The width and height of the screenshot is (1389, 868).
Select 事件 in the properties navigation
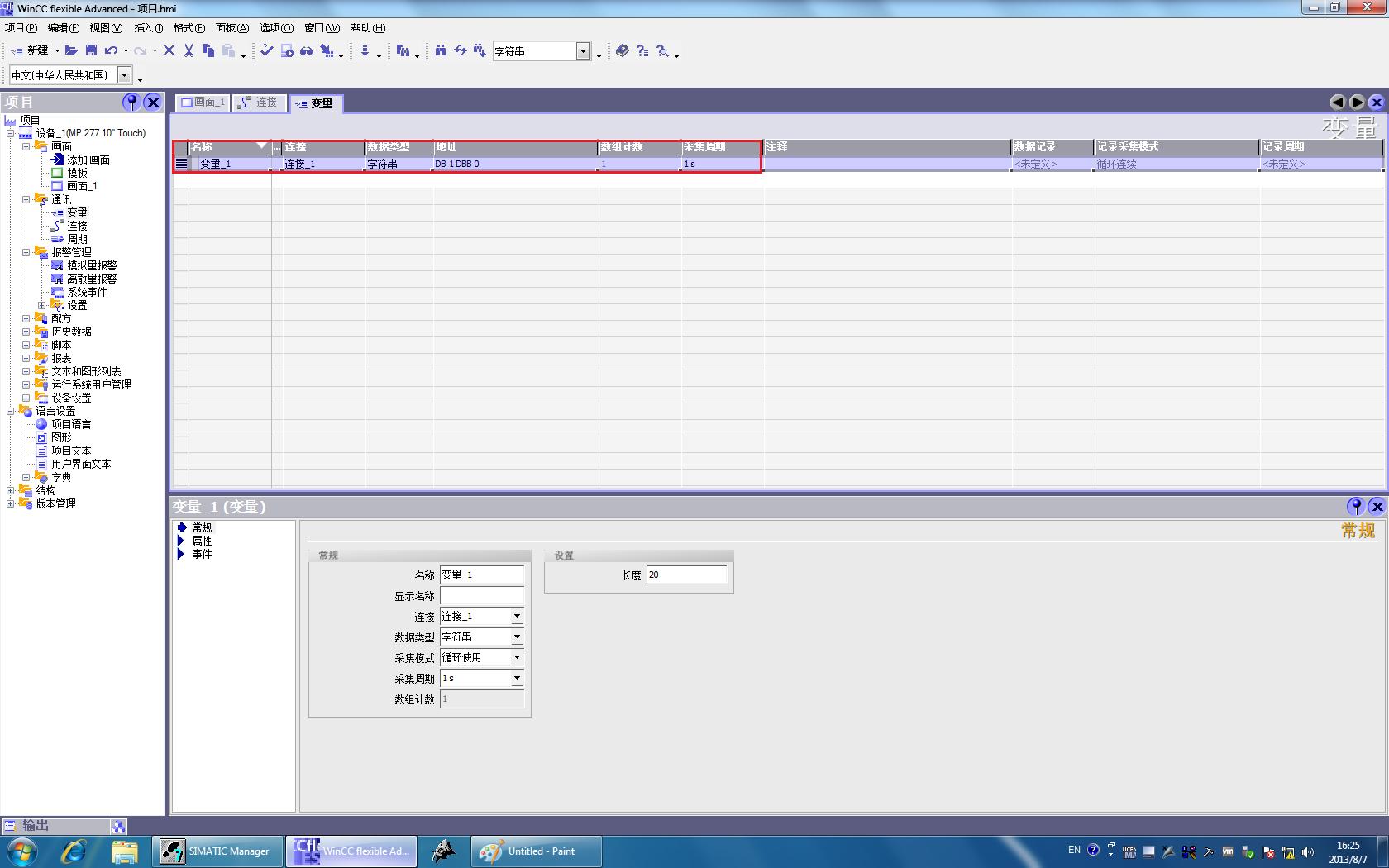pos(202,554)
